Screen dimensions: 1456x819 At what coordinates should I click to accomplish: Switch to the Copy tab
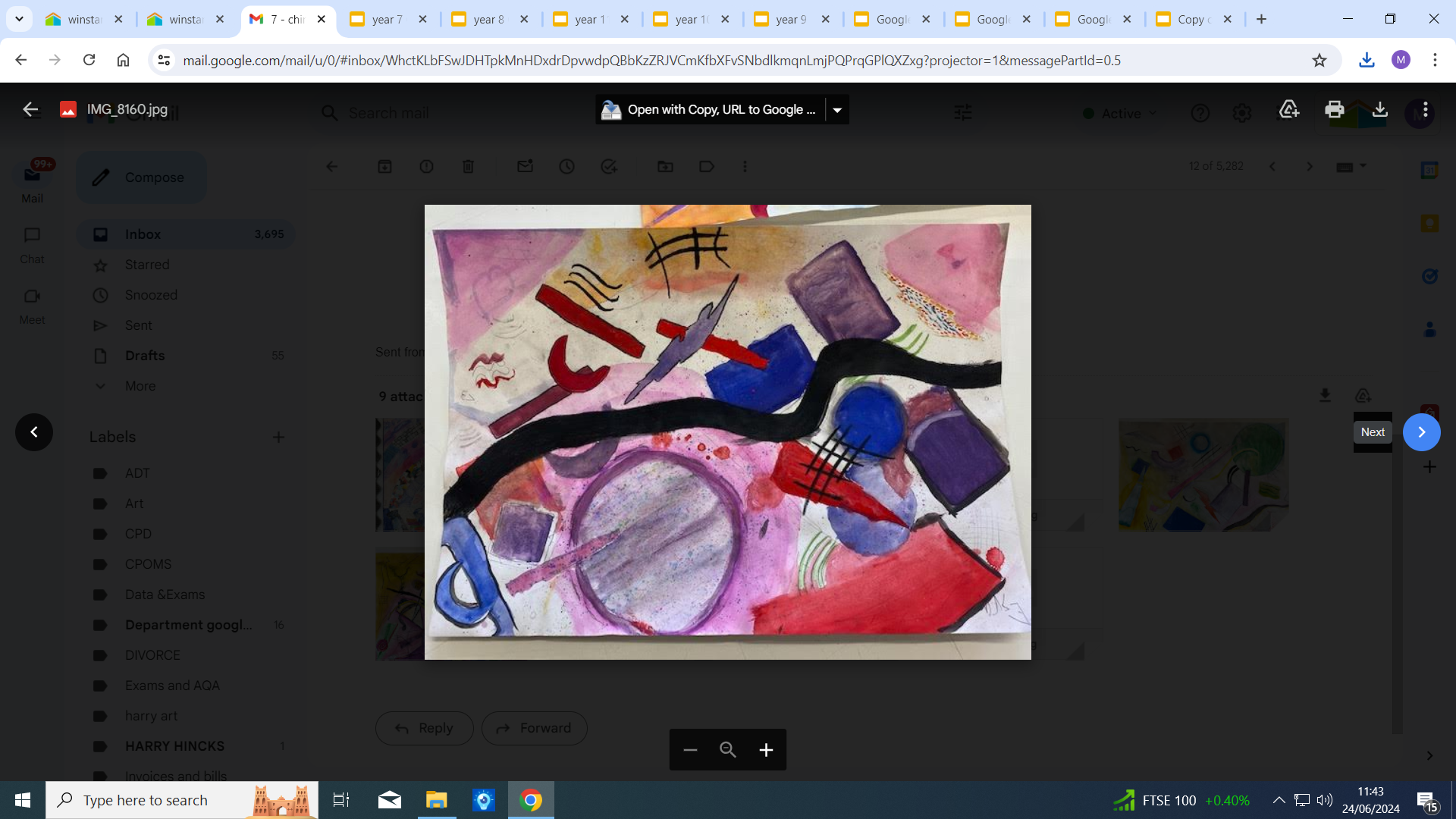[1194, 19]
